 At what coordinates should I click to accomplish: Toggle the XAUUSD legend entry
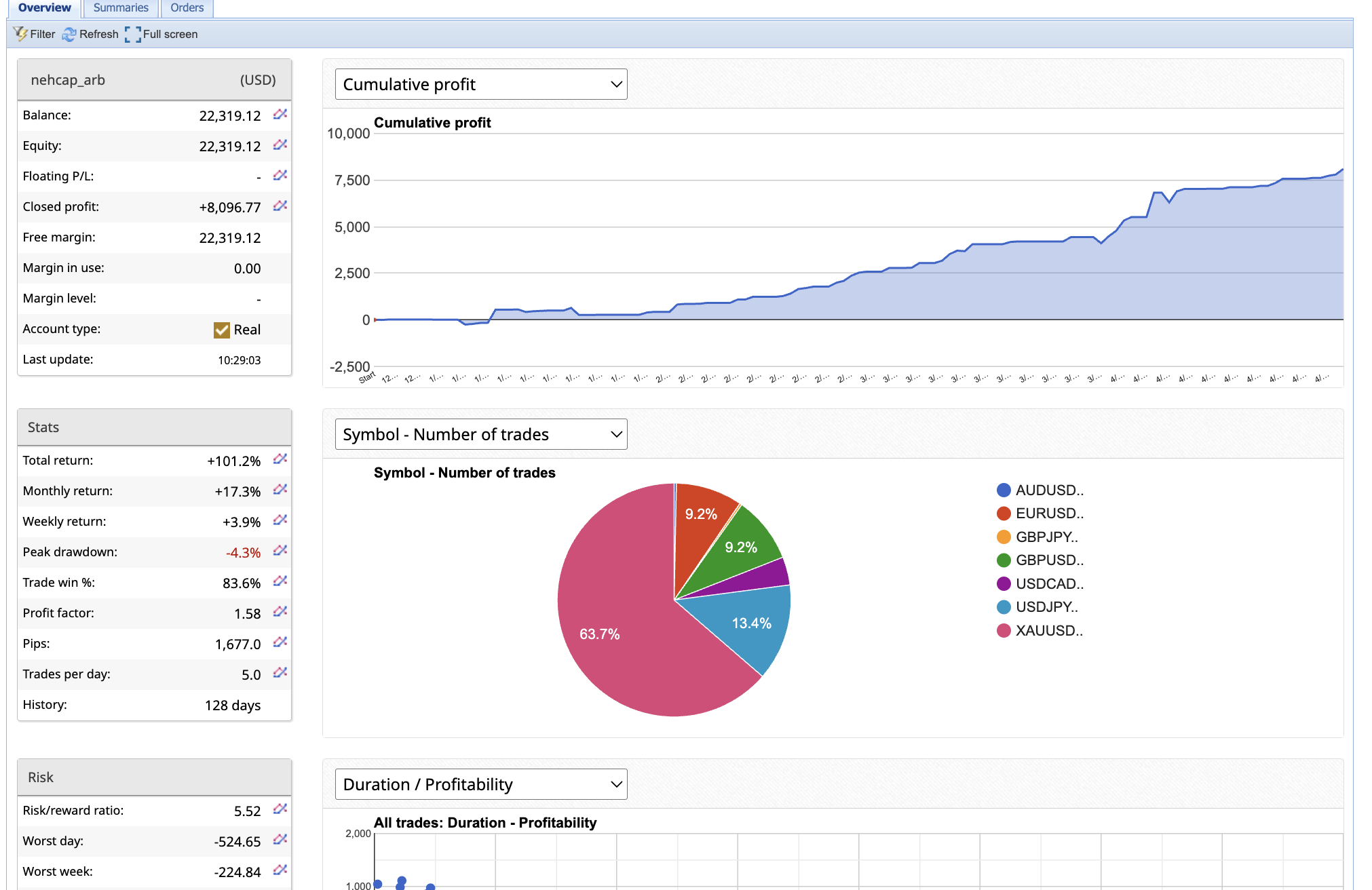(x=1048, y=631)
